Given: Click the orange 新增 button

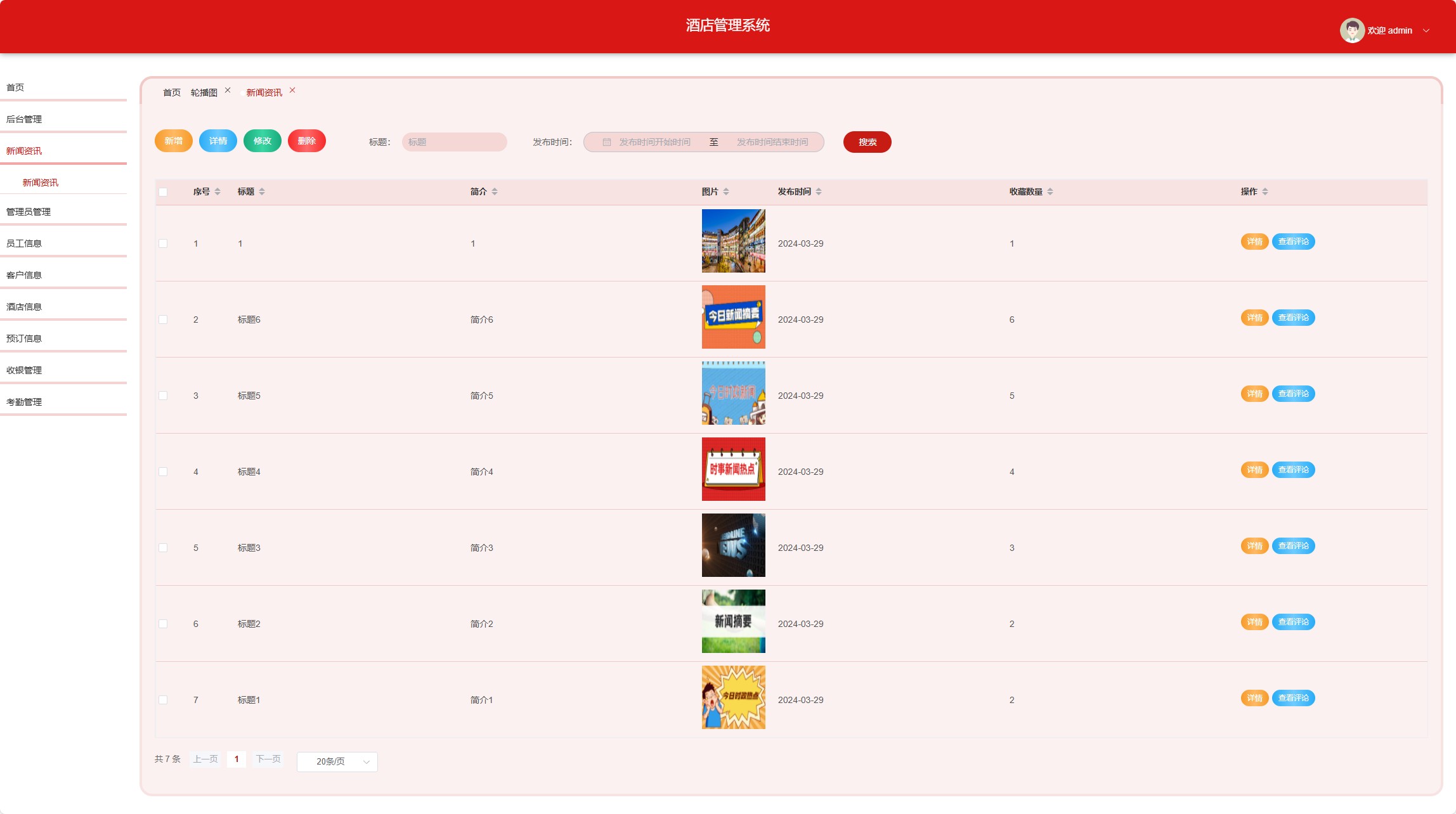Looking at the screenshot, I should click(173, 141).
